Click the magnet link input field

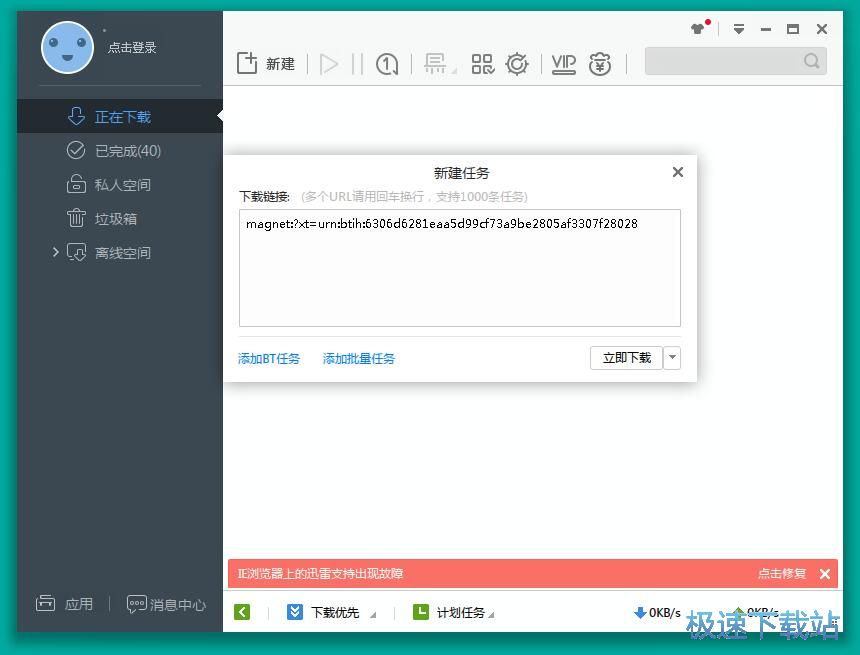point(459,267)
